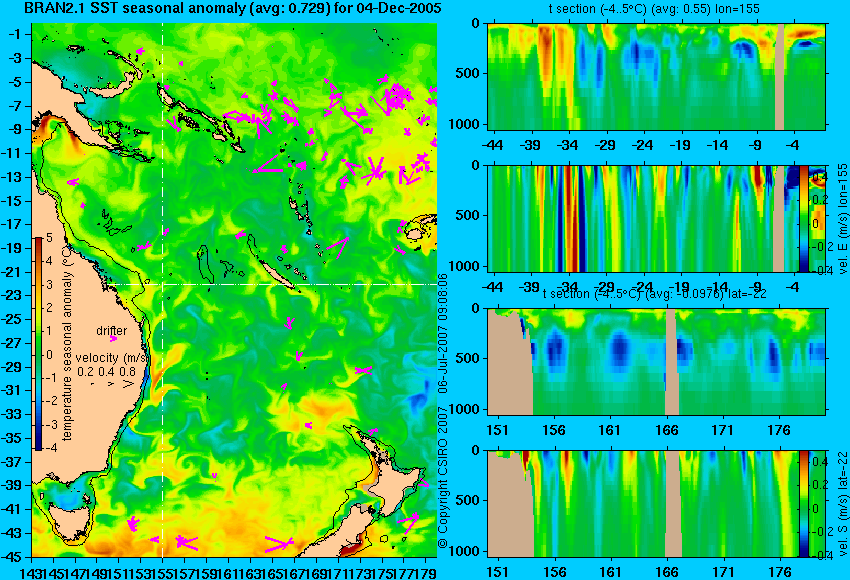Click the '500' depth label of lon=155 temperature section
The height and width of the screenshot is (580, 850).
[468, 73]
